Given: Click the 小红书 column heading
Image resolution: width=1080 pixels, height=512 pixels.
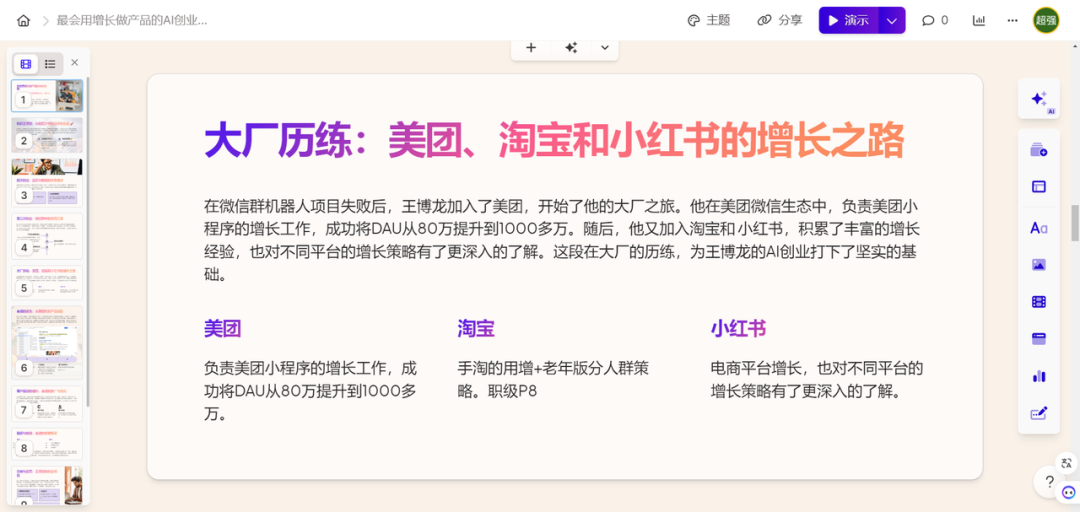Looking at the screenshot, I should (x=738, y=329).
